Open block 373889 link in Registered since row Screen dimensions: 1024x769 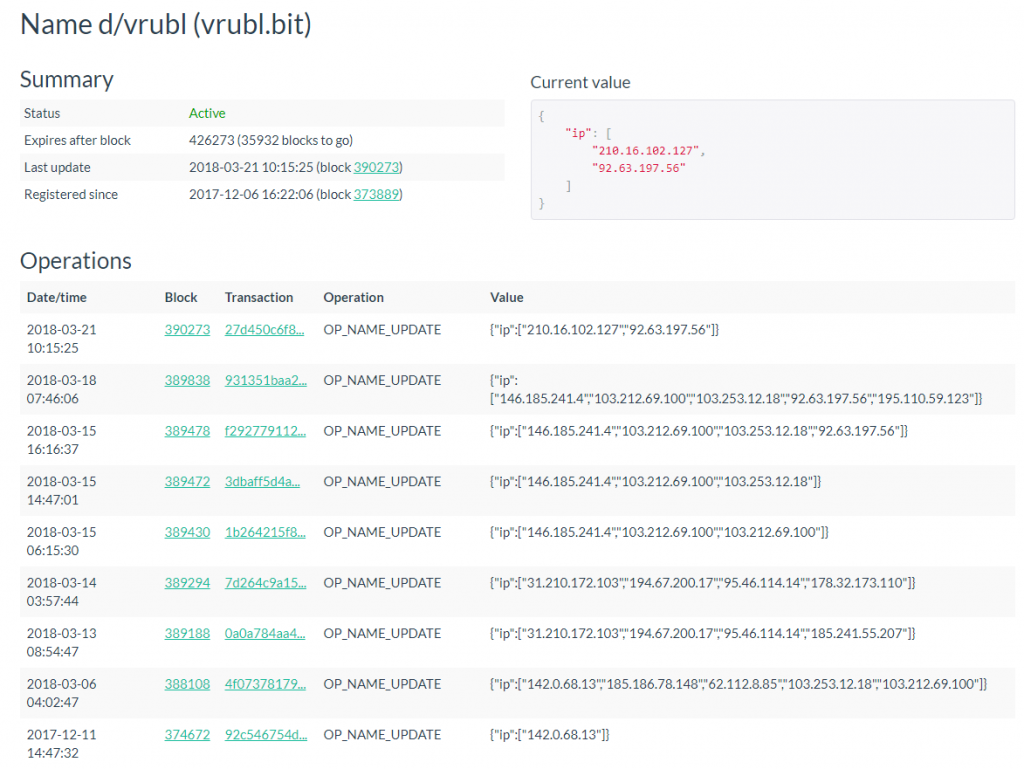(x=377, y=195)
